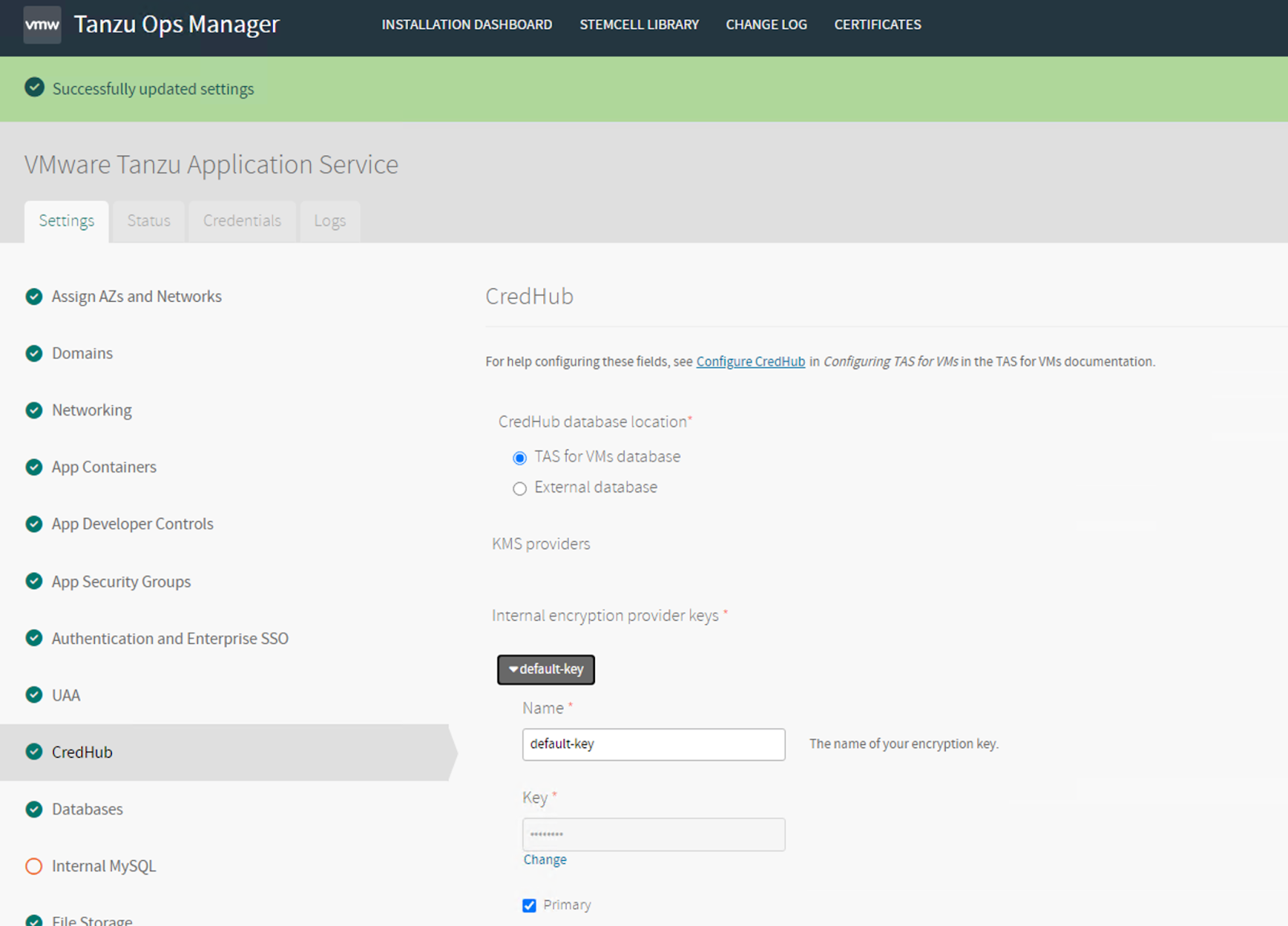The width and height of the screenshot is (1288, 926).
Task: Open UAA settings section
Action: click(66, 695)
